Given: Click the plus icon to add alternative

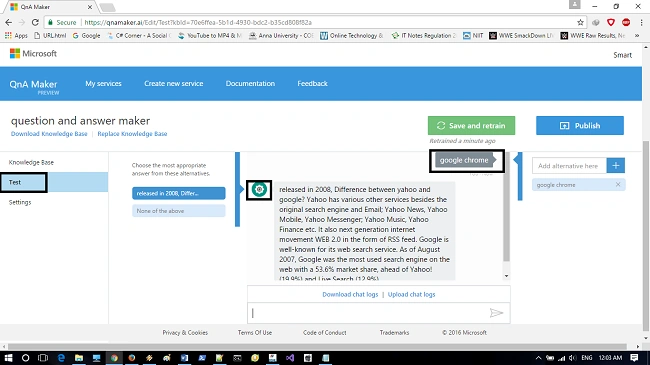Looking at the screenshot, I should pyautogui.click(x=616, y=165).
